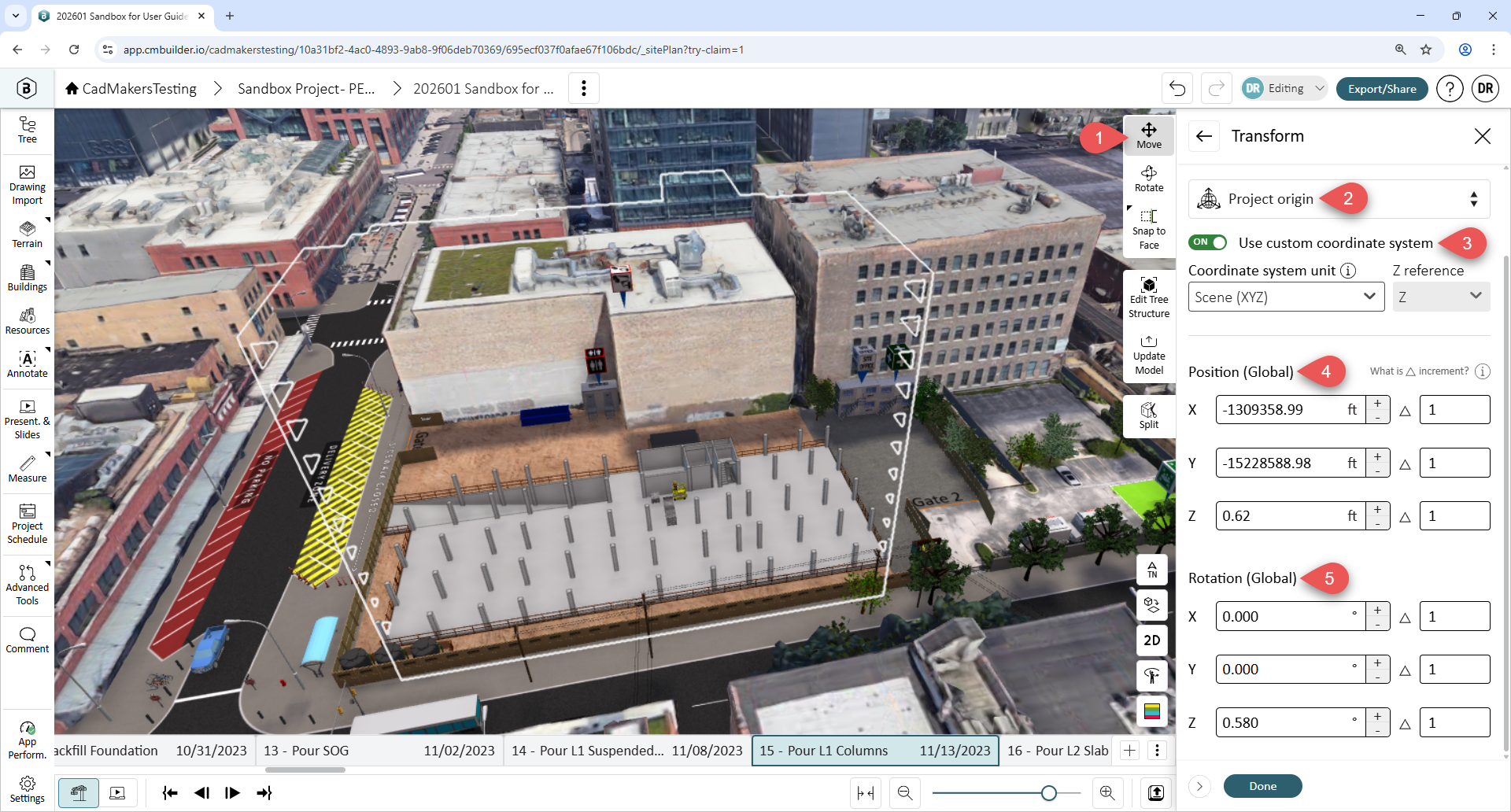
Task: Open App Perform. panel
Action: tap(28, 740)
